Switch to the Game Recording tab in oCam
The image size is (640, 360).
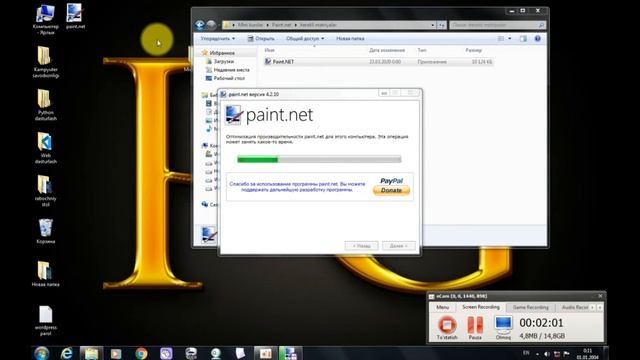tap(530, 307)
